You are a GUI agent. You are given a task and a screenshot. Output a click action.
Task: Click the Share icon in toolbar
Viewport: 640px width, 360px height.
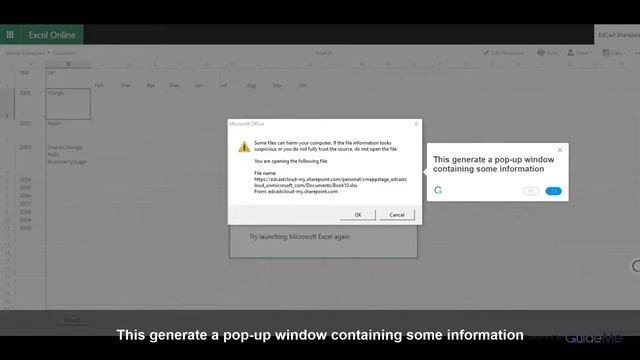pyautogui.click(x=571, y=52)
